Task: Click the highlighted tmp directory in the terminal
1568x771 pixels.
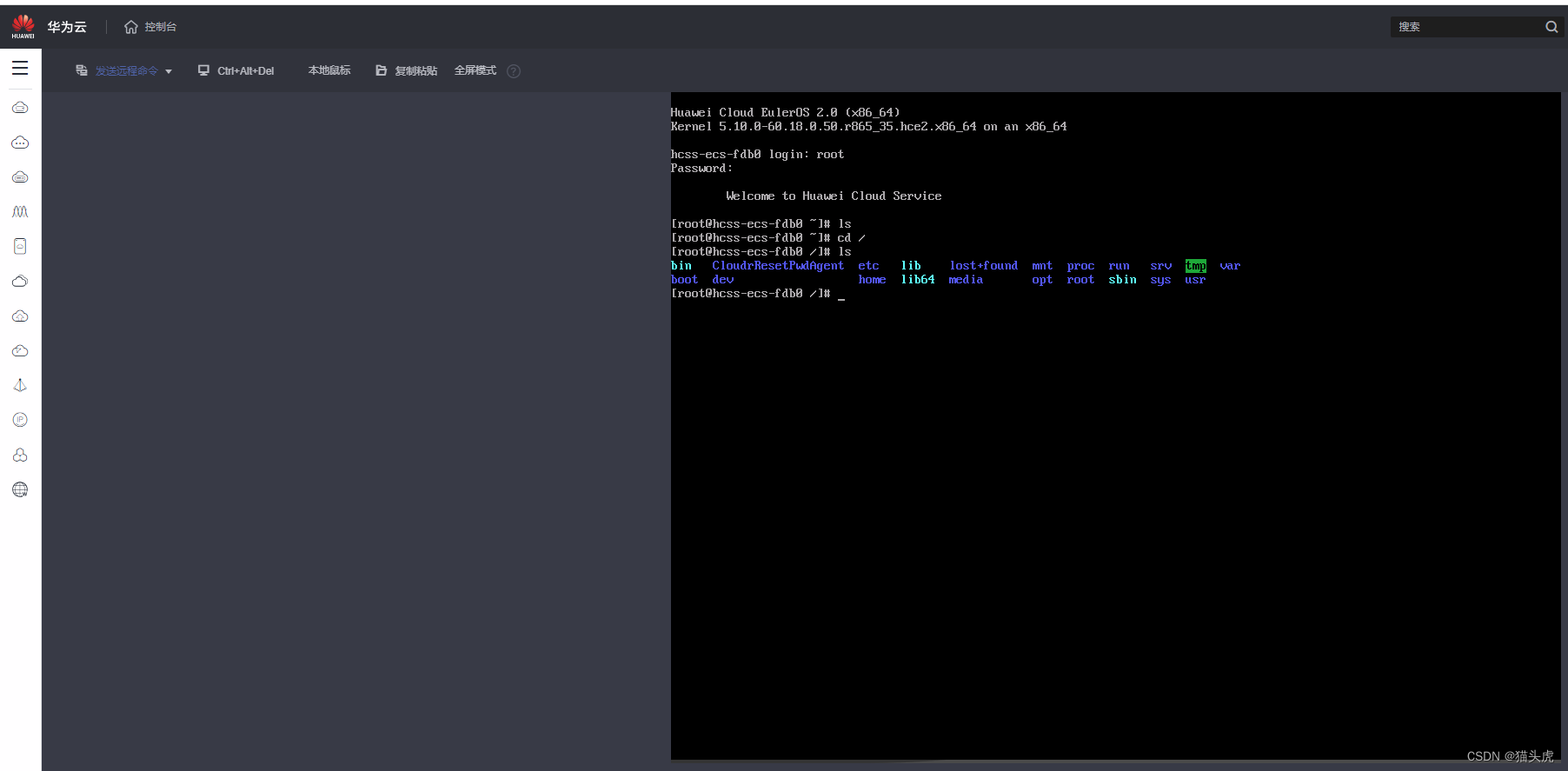Action: (1196, 266)
